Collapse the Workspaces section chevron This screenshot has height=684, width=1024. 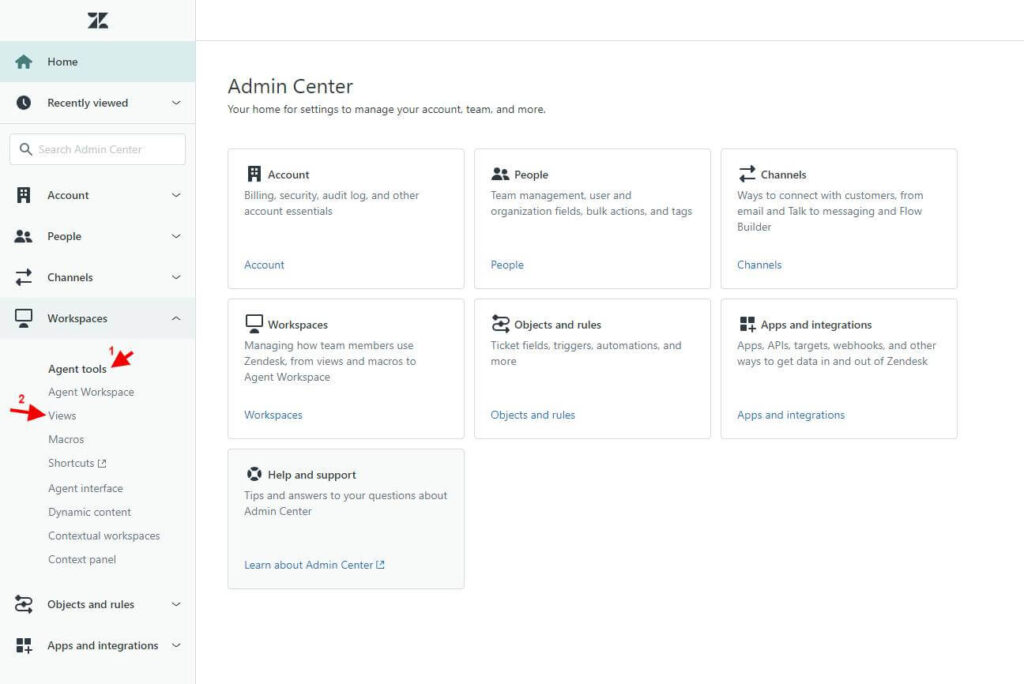coord(176,318)
